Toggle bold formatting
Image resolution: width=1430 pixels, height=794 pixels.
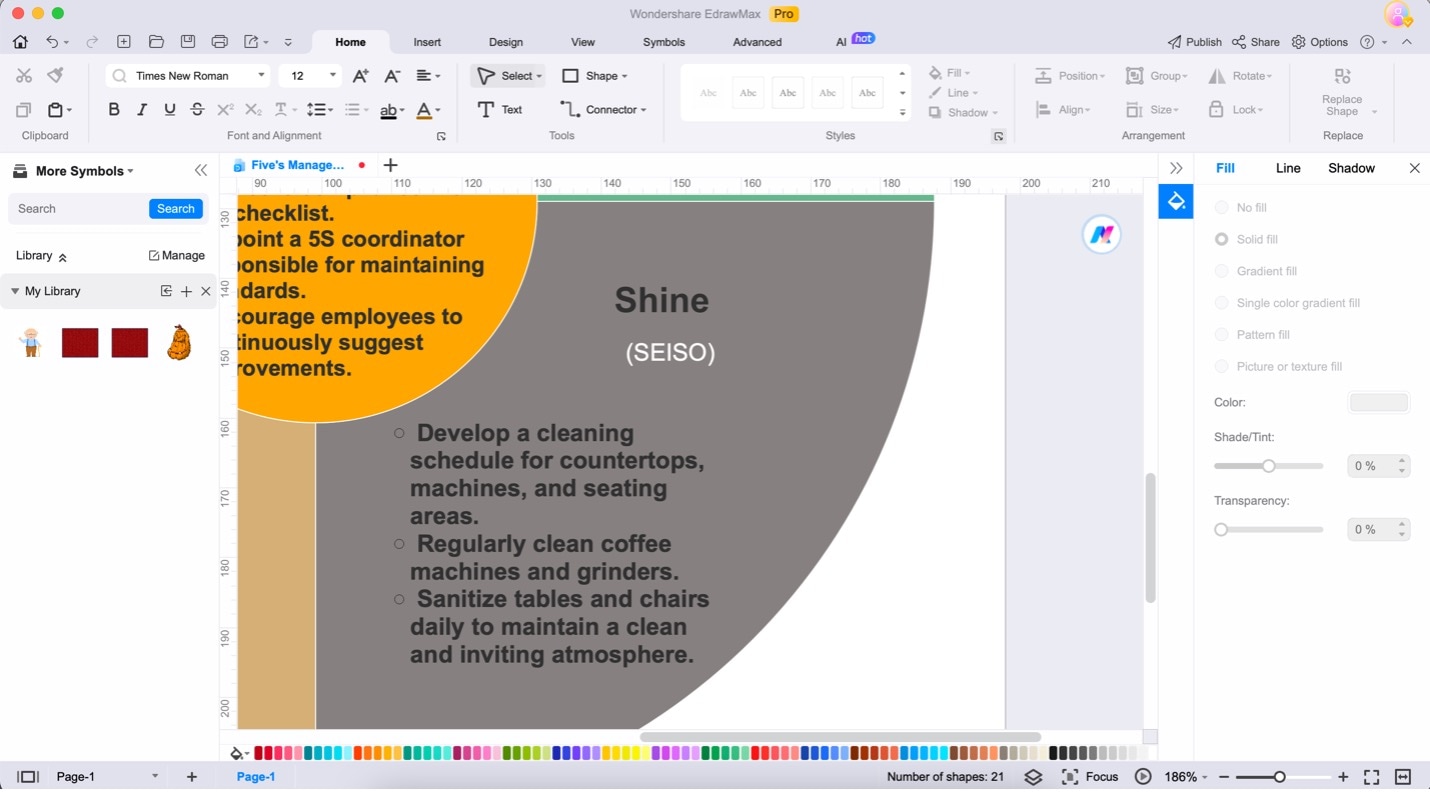114,110
